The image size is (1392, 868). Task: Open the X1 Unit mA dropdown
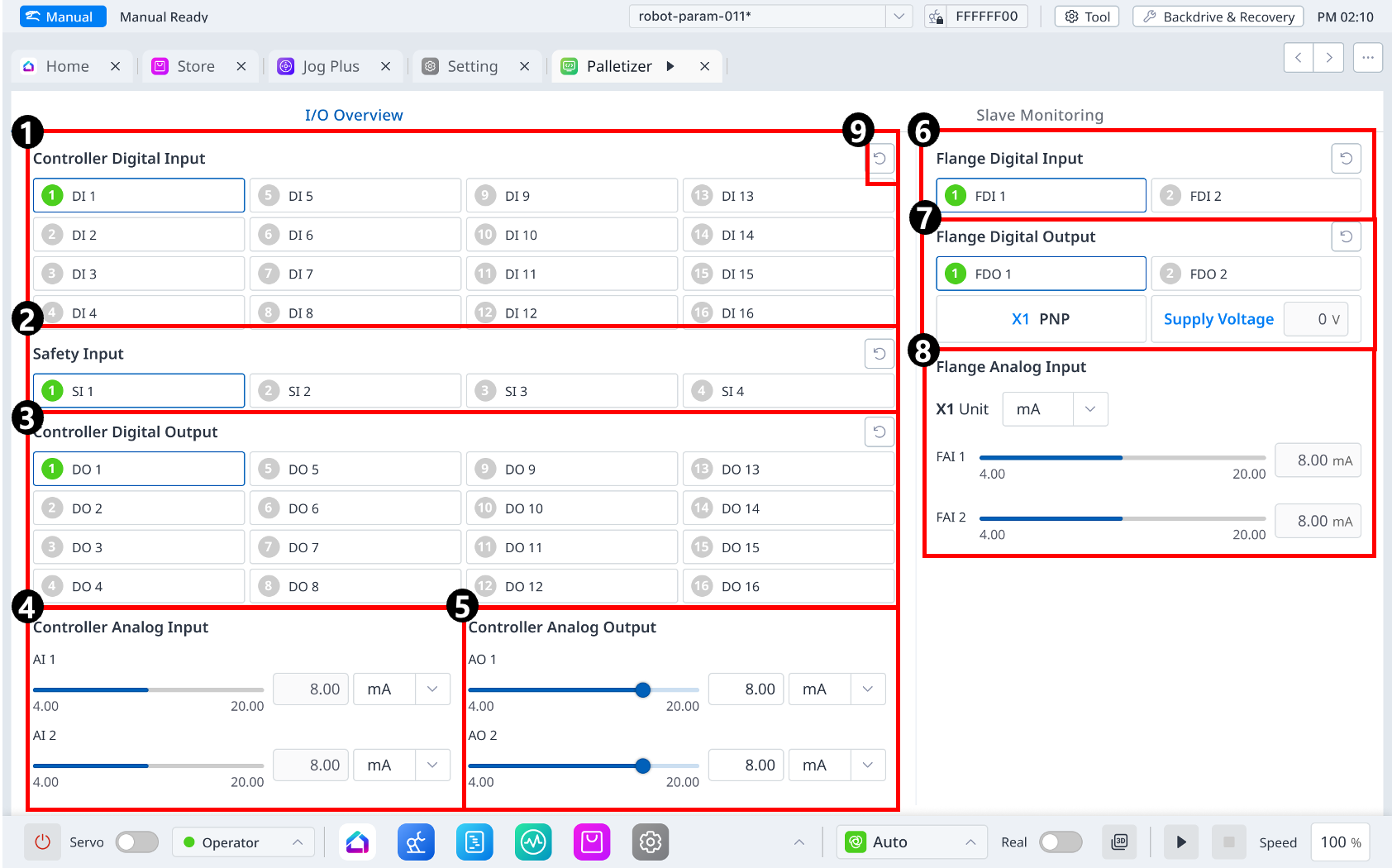click(1055, 409)
